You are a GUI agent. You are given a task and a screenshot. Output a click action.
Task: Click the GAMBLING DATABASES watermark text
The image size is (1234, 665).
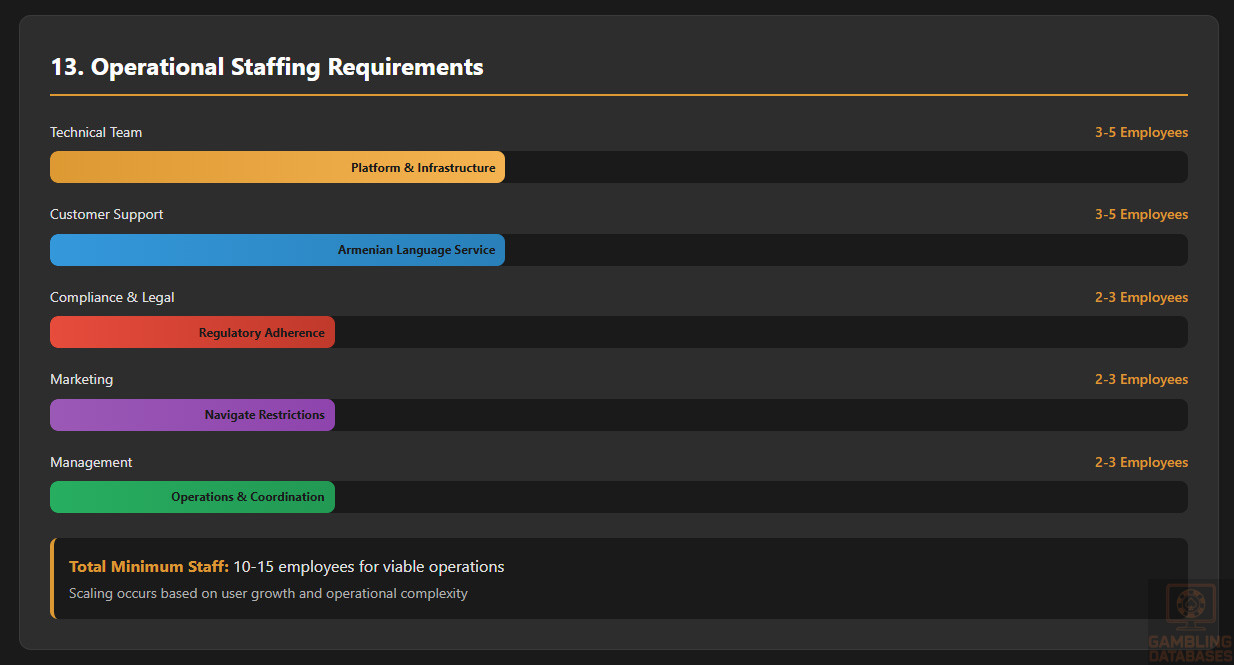1190,649
